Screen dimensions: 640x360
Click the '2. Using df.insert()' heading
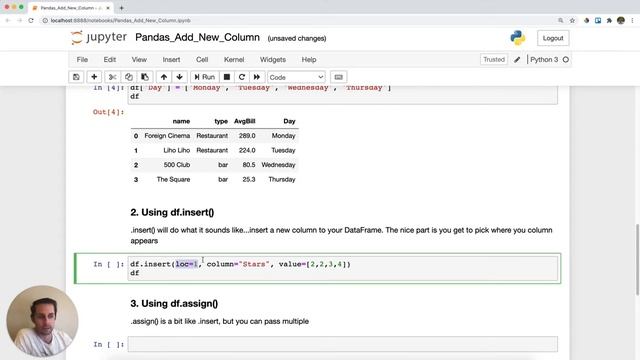click(172, 212)
